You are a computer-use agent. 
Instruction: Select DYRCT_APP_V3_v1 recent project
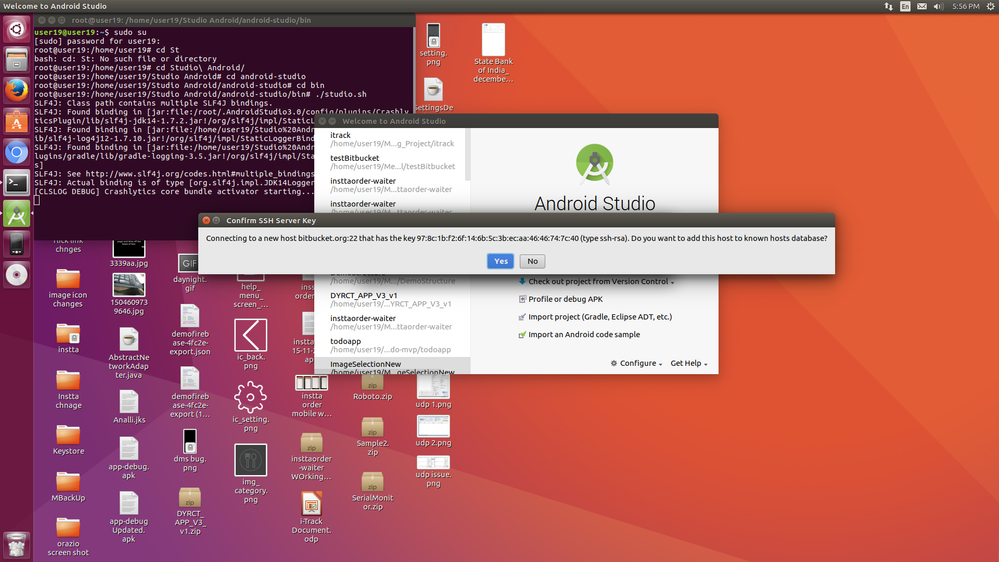(x=391, y=299)
